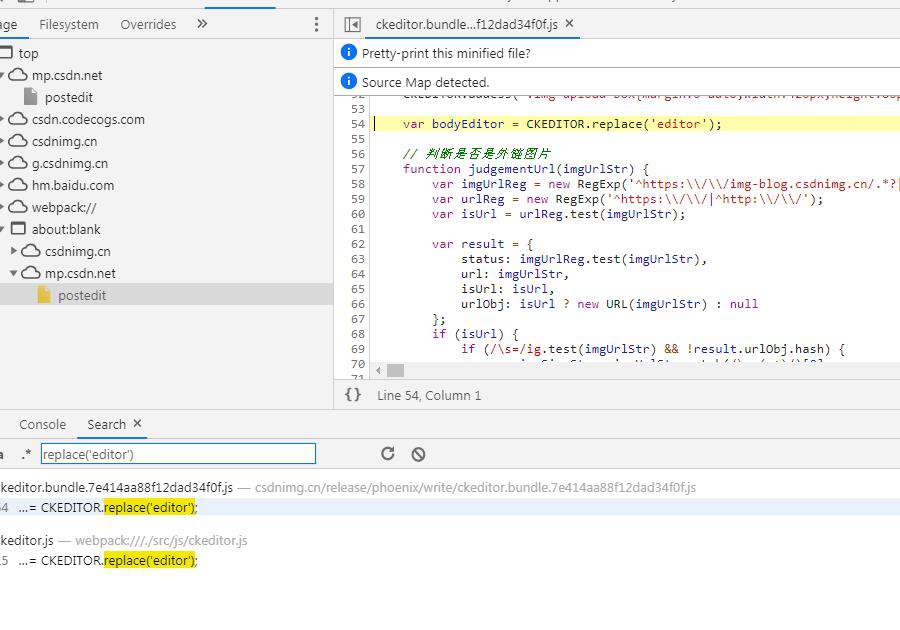
Task: Refresh the search results
Action: [387, 454]
